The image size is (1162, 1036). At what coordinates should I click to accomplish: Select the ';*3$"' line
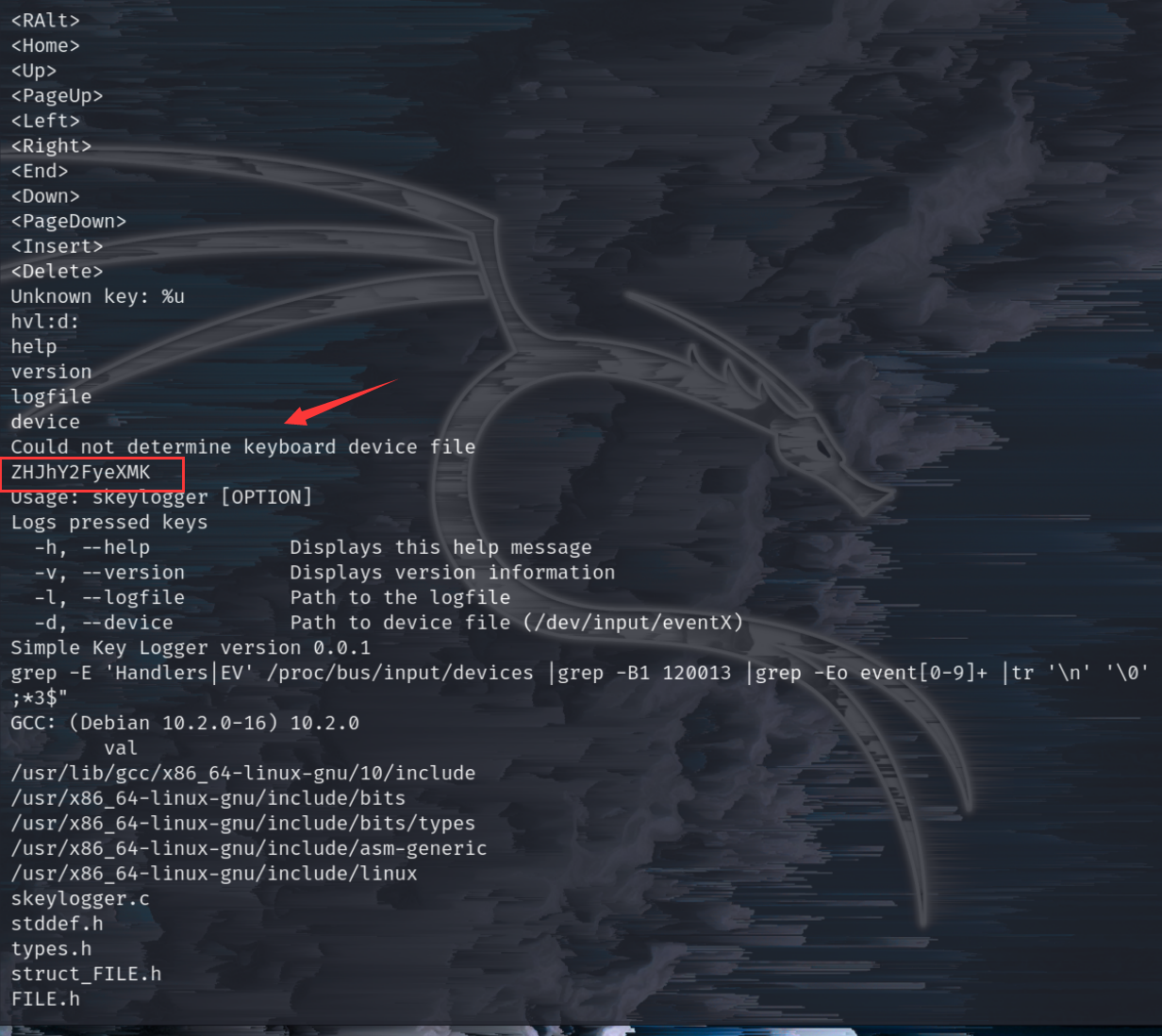click(x=40, y=697)
